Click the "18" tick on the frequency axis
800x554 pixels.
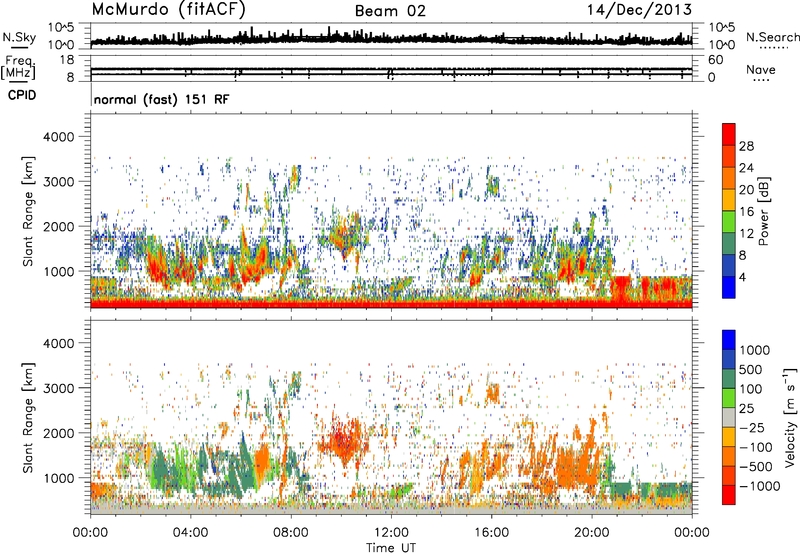tap(67, 60)
